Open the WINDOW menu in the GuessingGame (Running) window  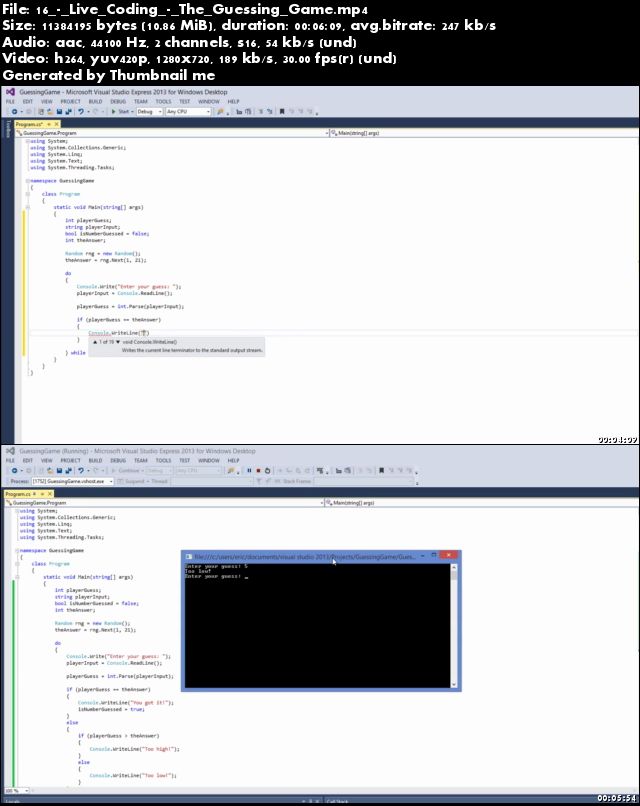pyautogui.click(x=209, y=461)
